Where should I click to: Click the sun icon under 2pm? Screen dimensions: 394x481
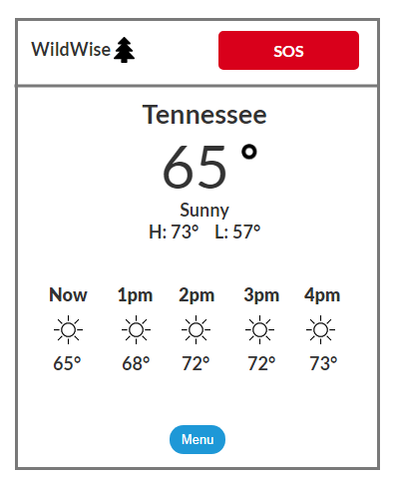[196, 330]
